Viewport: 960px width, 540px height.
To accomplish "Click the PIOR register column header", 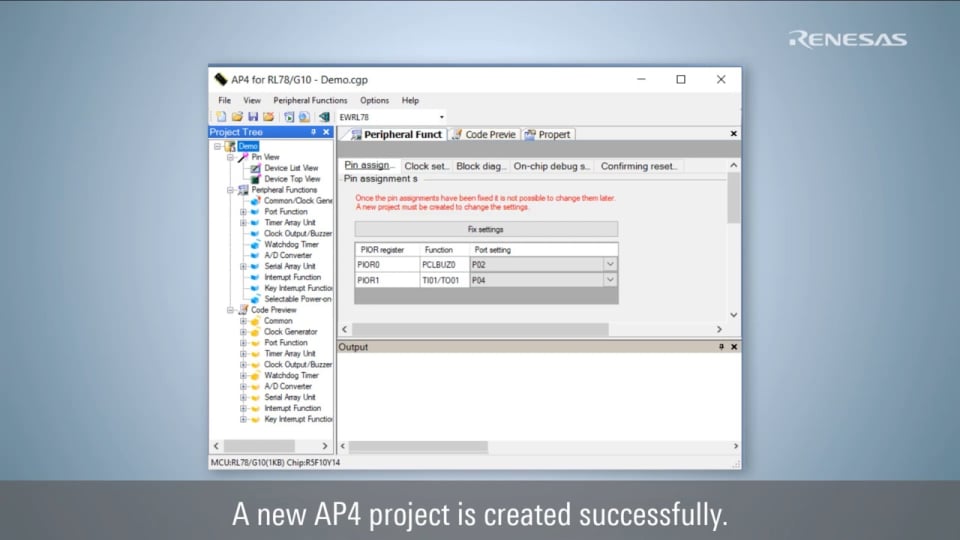I will (387, 250).
